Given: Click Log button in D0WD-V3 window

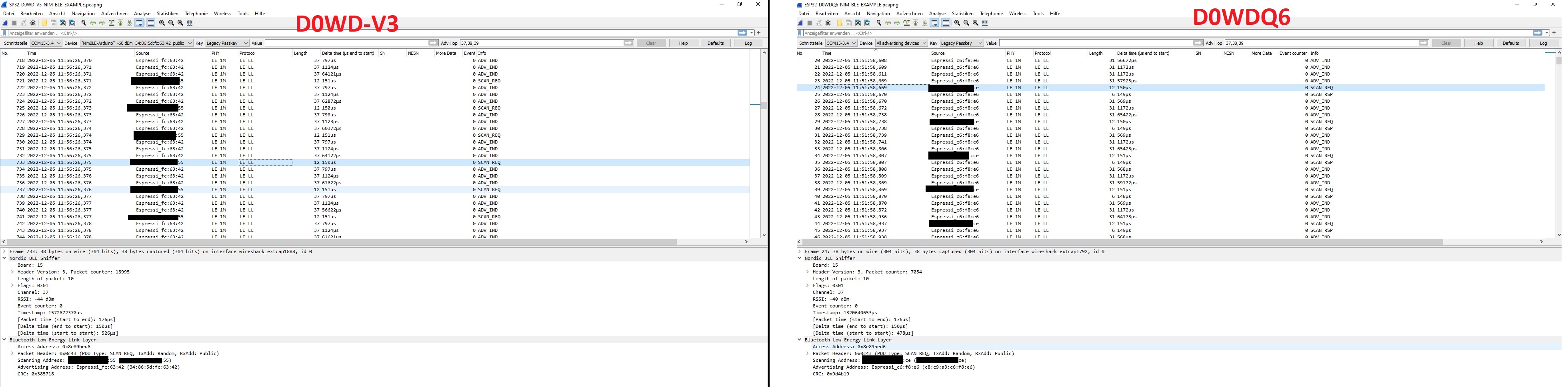Looking at the screenshot, I should click(x=748, y=43).
